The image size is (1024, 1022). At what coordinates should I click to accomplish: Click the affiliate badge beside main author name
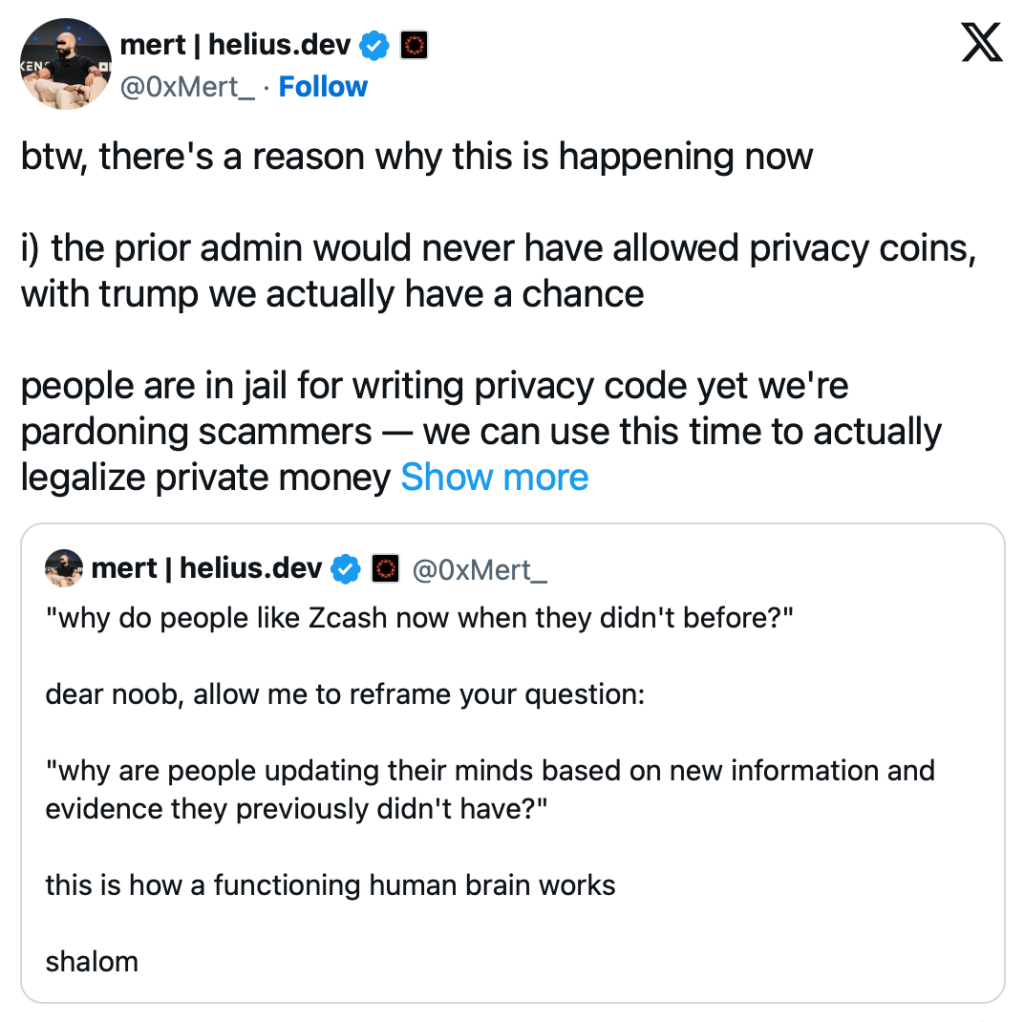click(414, 45)
